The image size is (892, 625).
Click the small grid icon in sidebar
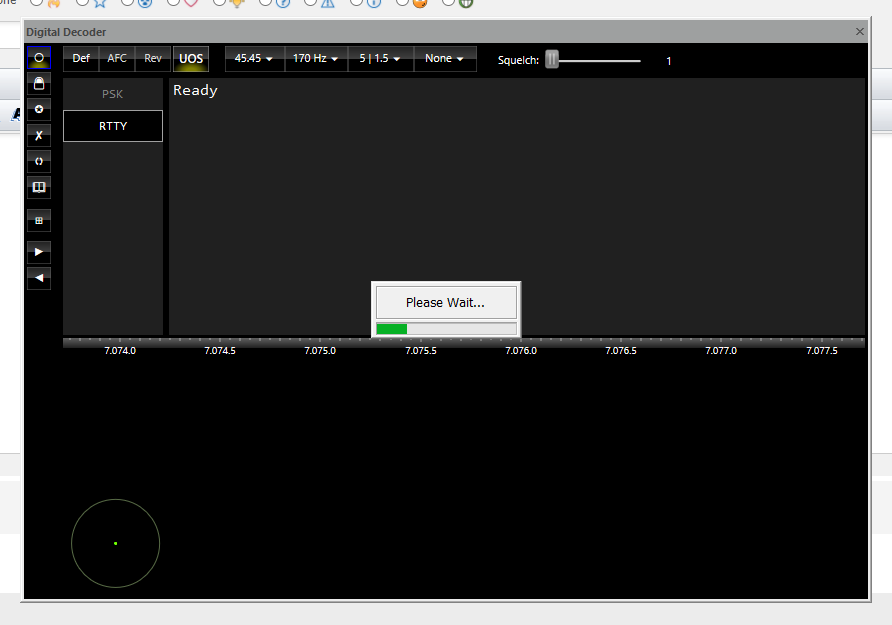[x=39, y=220]
